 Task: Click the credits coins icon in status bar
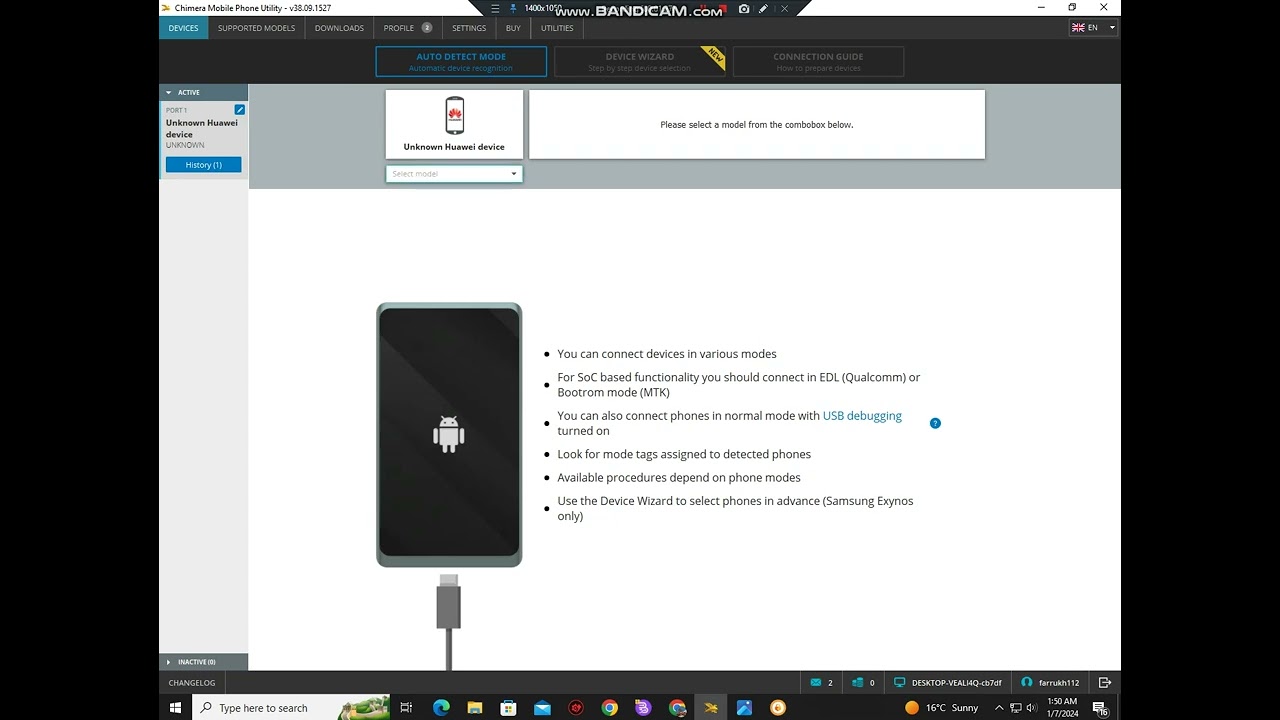pyautogui.click(x=858, y=682)
